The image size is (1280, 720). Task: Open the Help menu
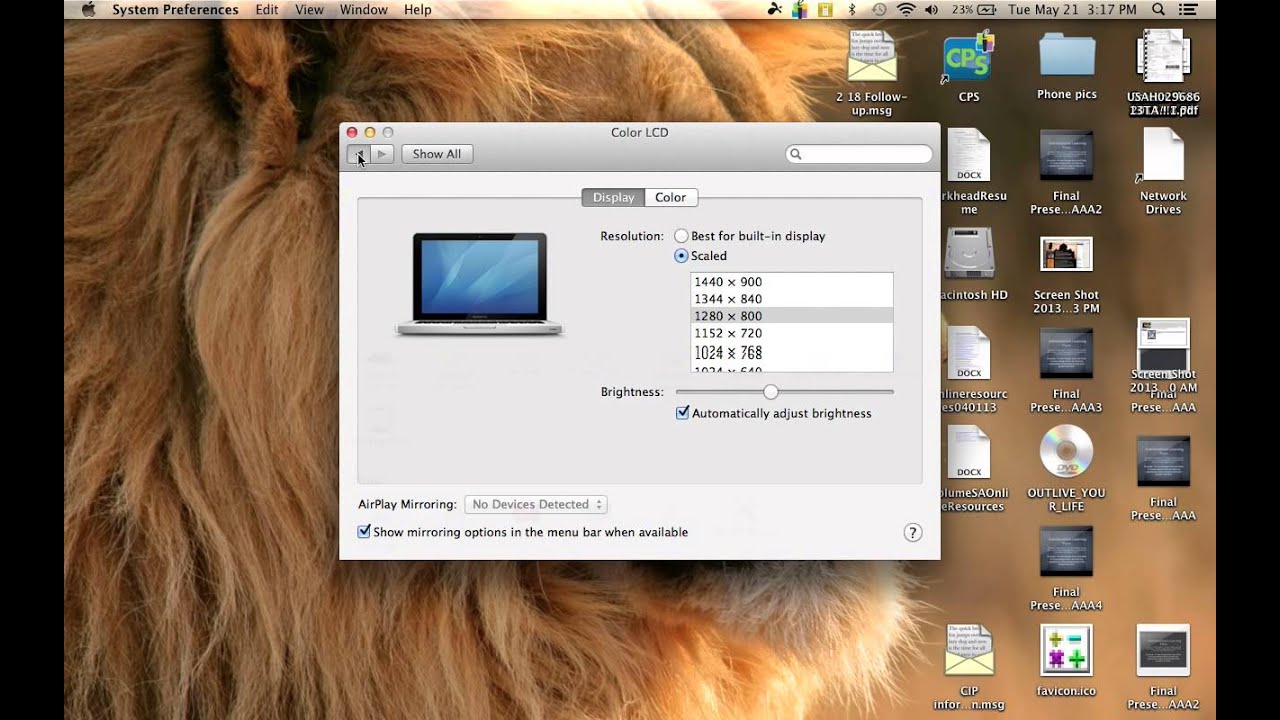[x=418, y=10]
